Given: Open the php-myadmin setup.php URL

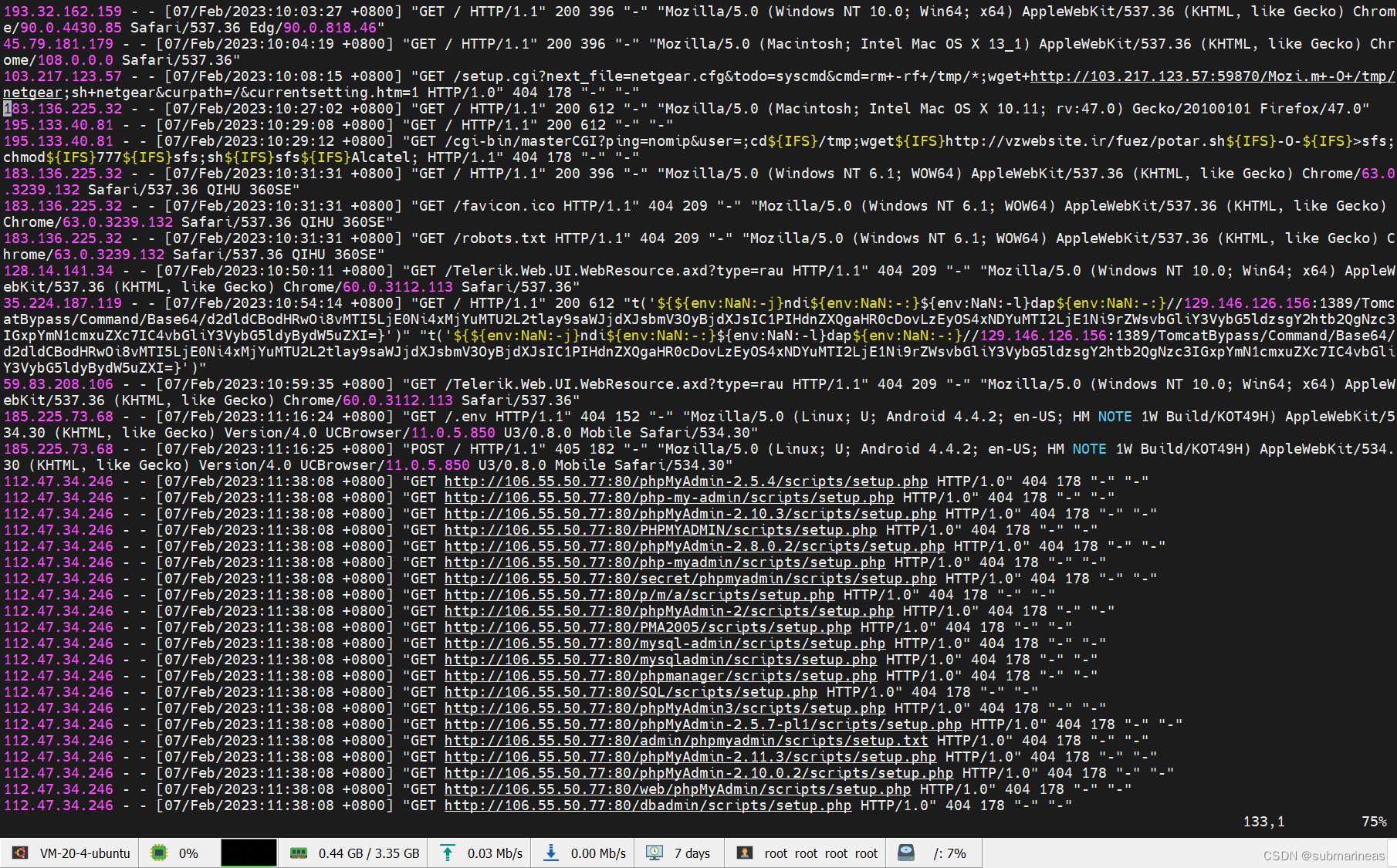Looking at the screenshot, I should [665, 562].
